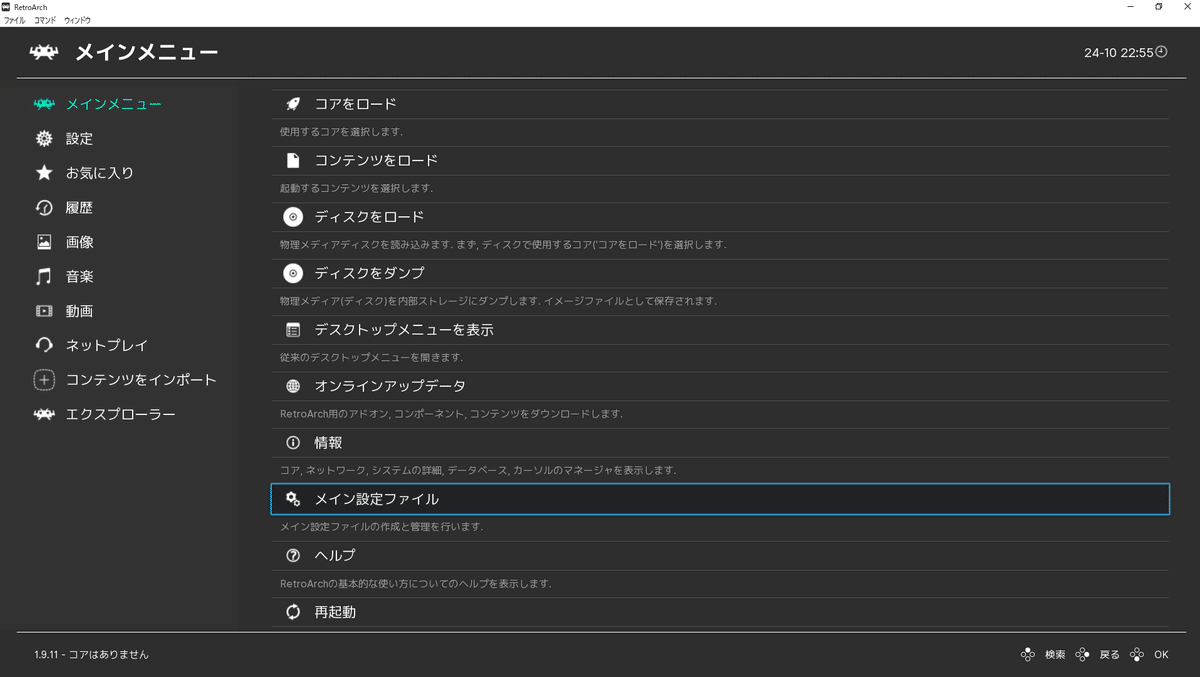Click the disc icon beside ディスクをロード
The height and width of the screenshot is (677, 1200).
pos(293,217)
